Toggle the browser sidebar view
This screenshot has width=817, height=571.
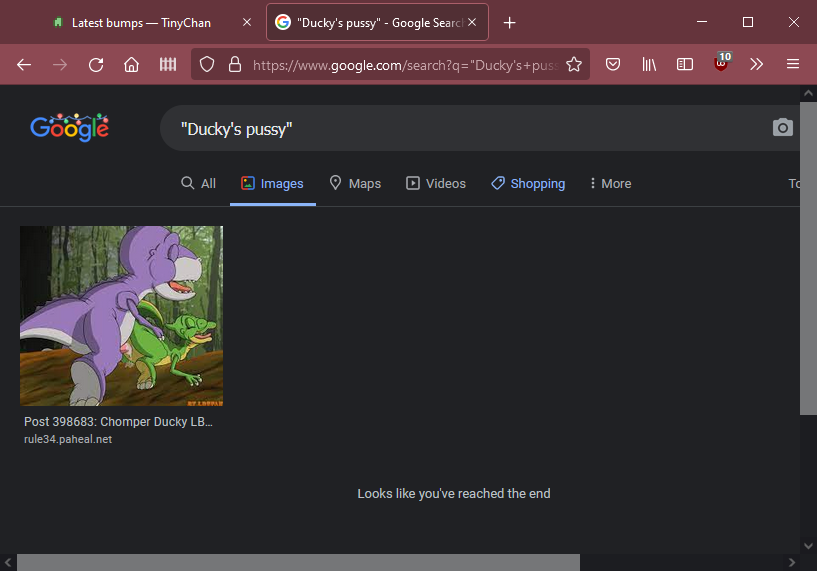tap(685, 64)
